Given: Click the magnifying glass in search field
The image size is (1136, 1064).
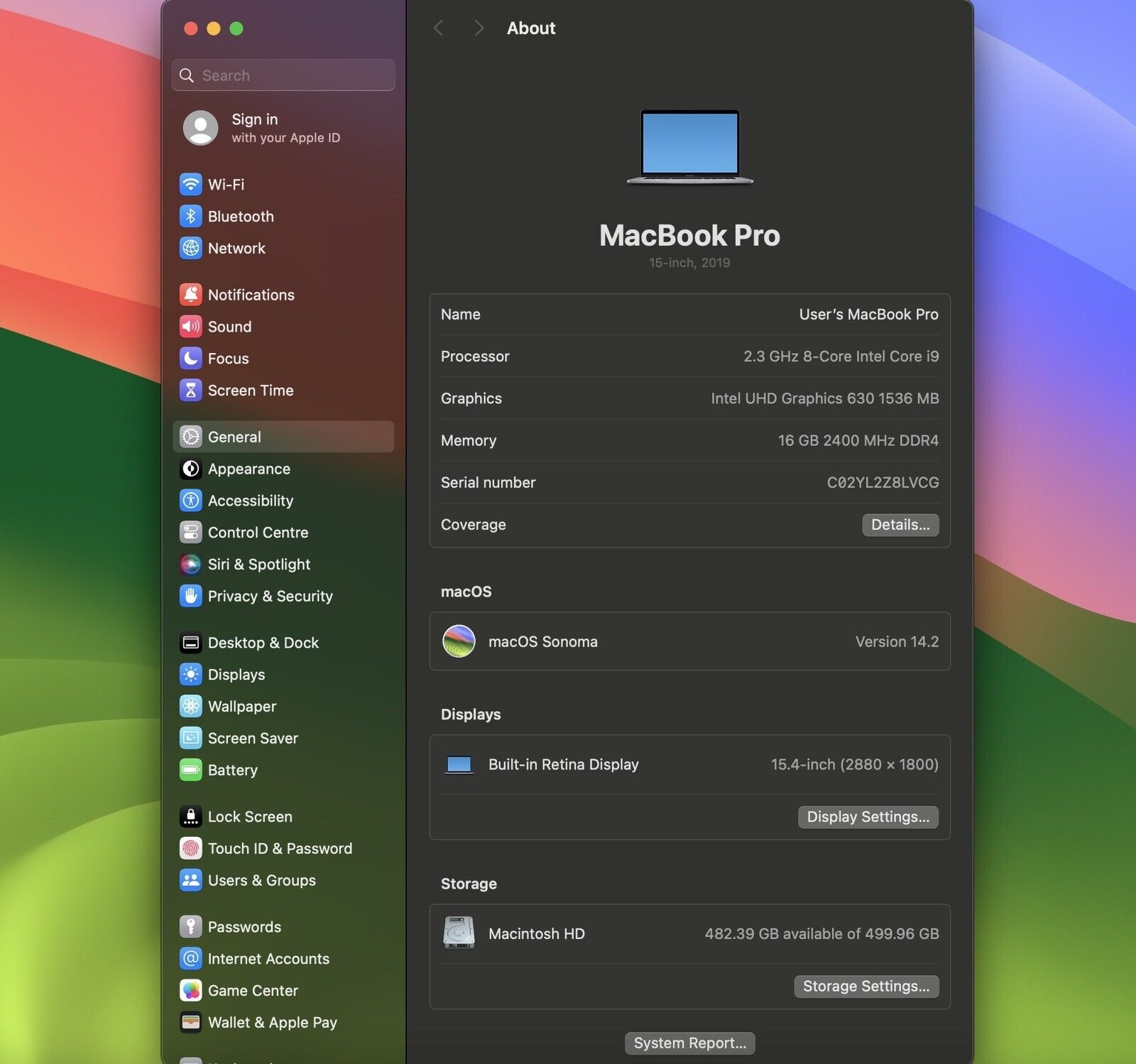Looking at the screenshot, I should [x=187, y=75].
